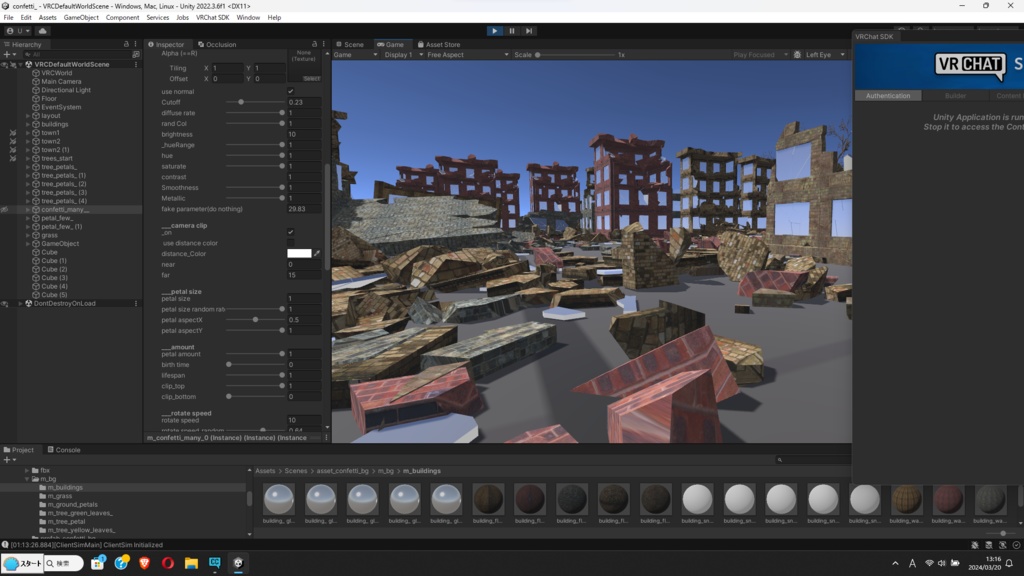Expand the DontDestroyOnLoad scene
The height and width of the screenshot is (576, 1024).
point(20,304)
